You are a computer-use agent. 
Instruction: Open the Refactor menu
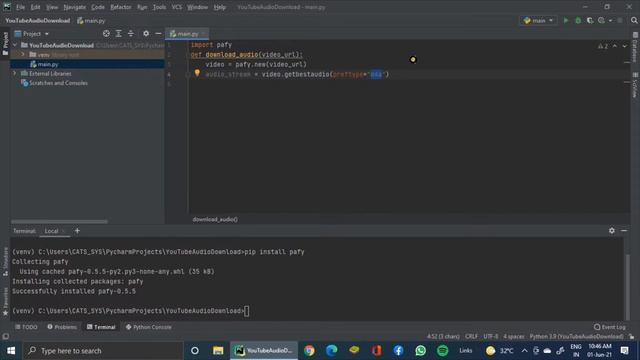pos(121,7)
